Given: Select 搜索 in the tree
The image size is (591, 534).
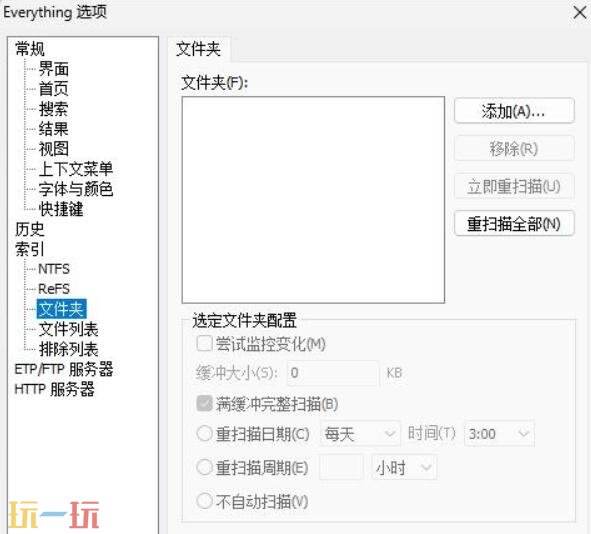Looking at the screenshot, I should point(54,109).
